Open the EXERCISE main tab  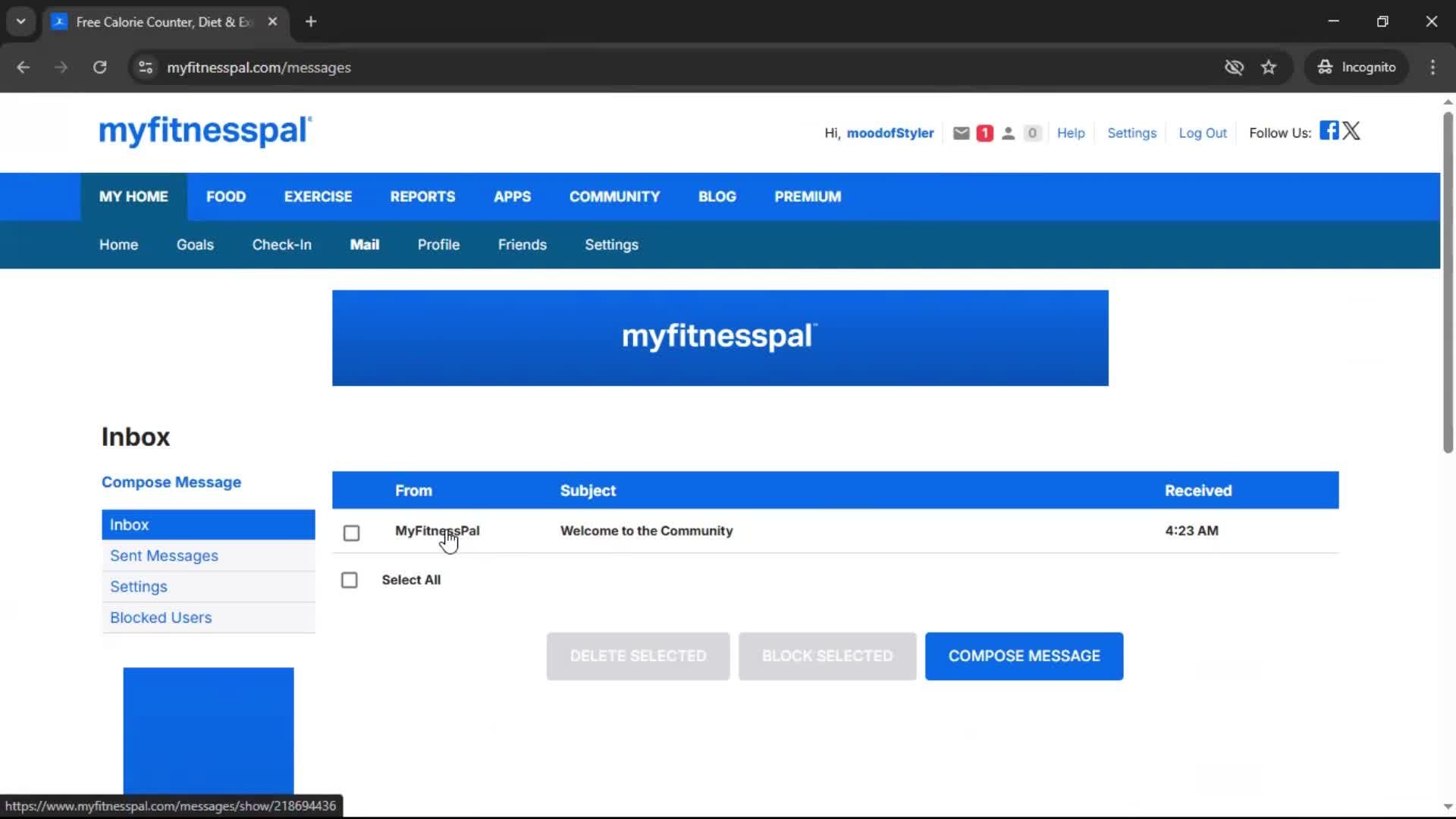318,196
